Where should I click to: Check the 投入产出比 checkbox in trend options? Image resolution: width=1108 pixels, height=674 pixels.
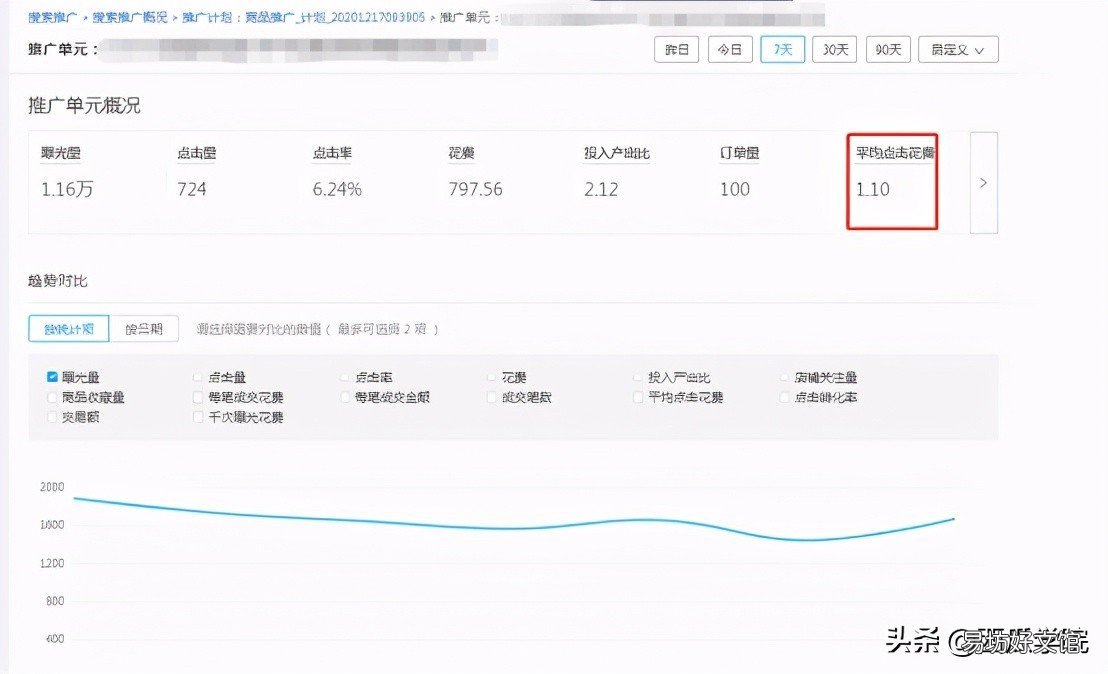[x=637, y=377]
